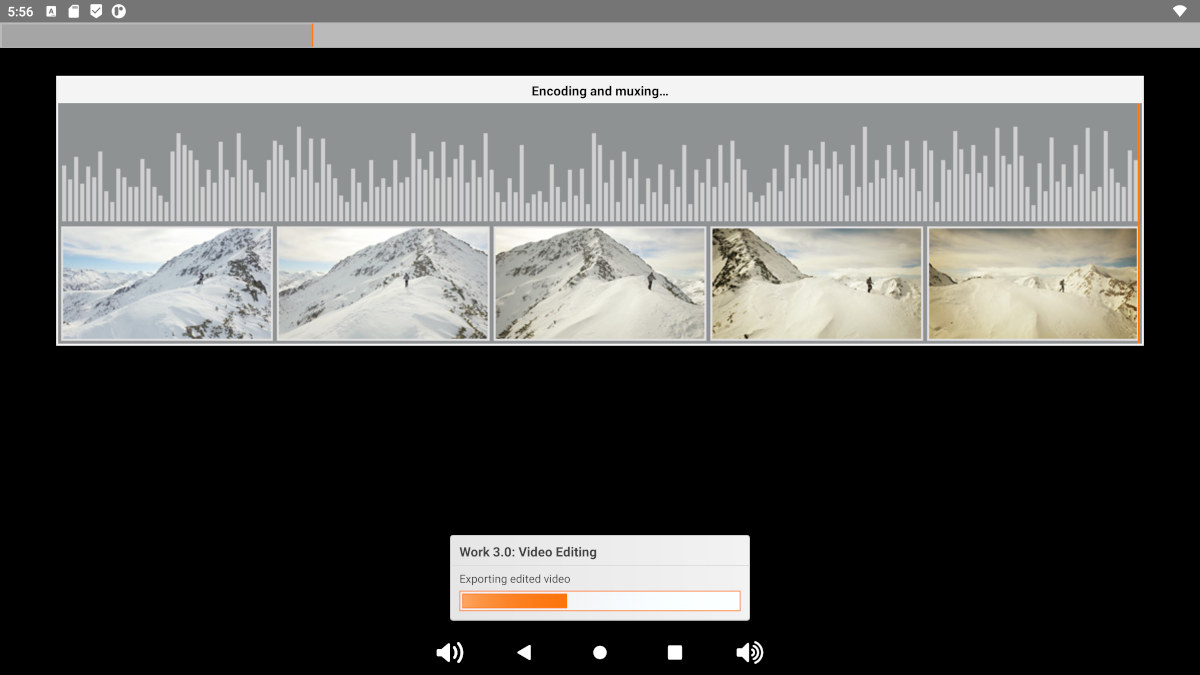Select the first mountain thumbnail in filmstrip
The image size is (1200, 675).
[167, 284]
